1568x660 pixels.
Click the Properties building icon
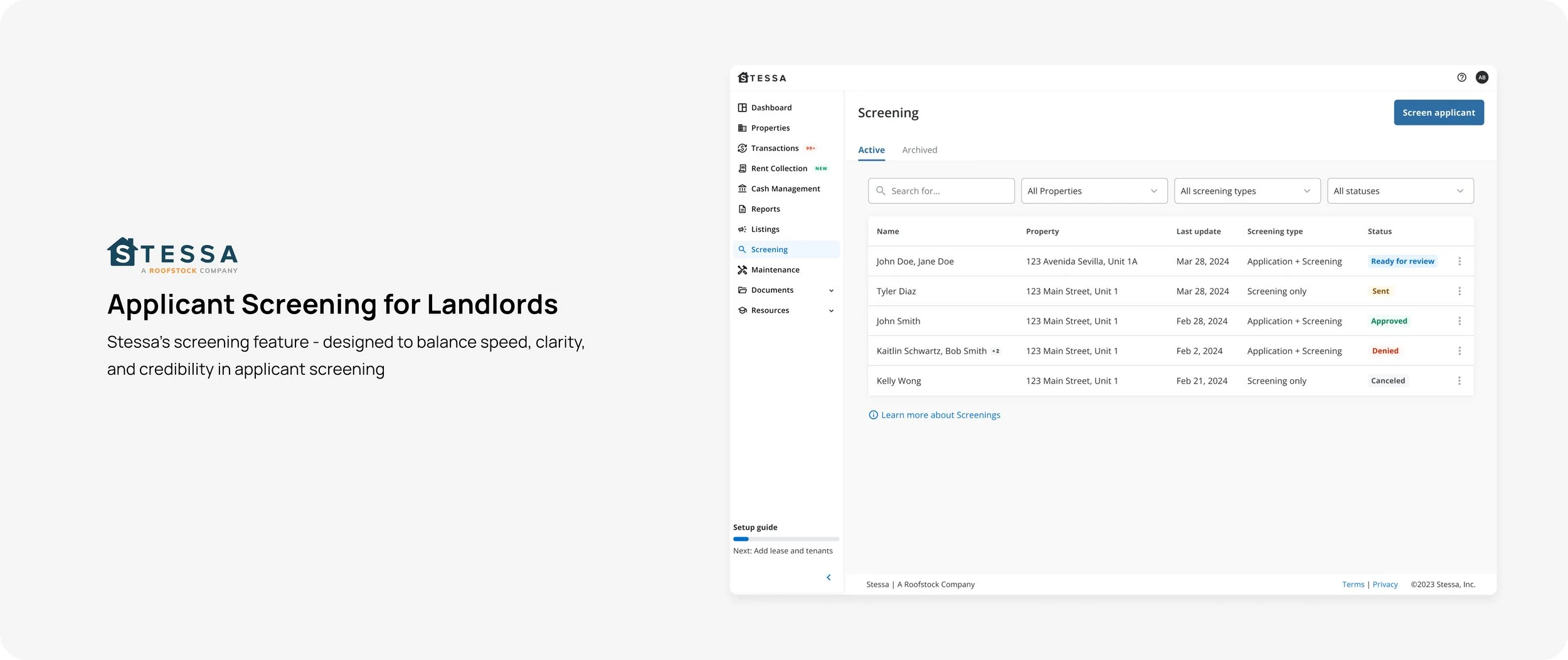click(742, 128)
